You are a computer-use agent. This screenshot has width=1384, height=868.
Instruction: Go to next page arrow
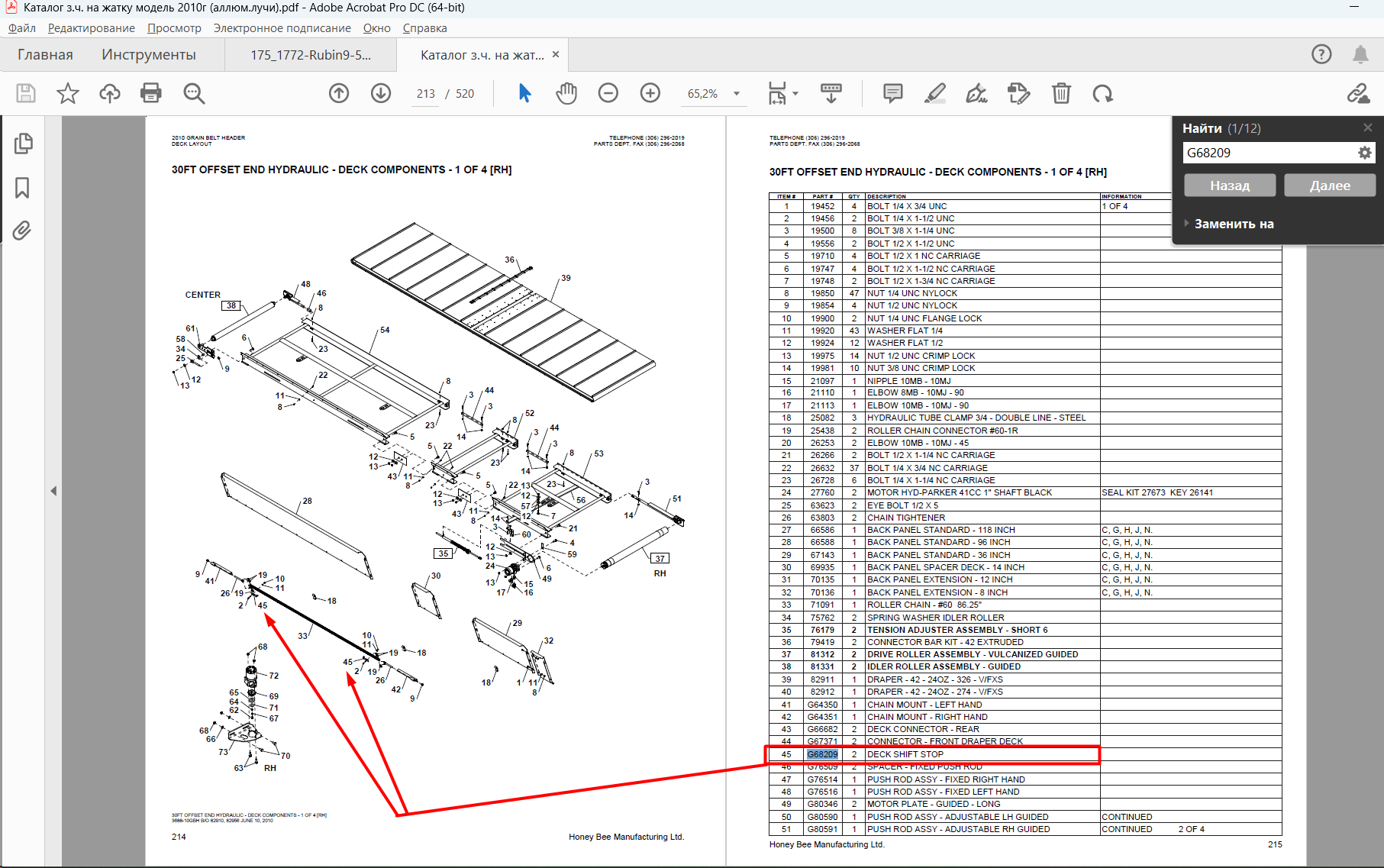click(381, 93)
